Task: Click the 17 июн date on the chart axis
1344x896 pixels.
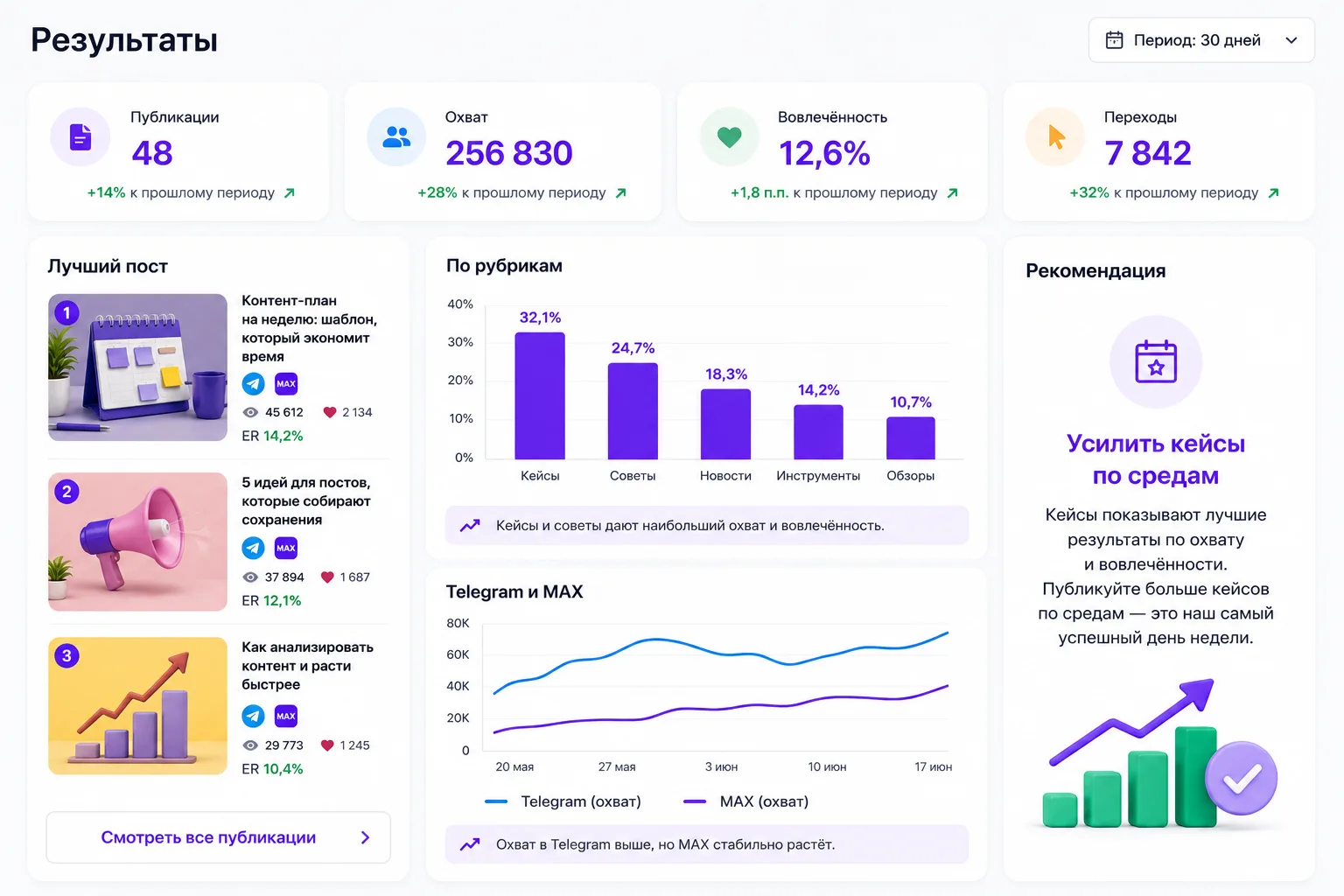Action: click(x=934, y=767)
